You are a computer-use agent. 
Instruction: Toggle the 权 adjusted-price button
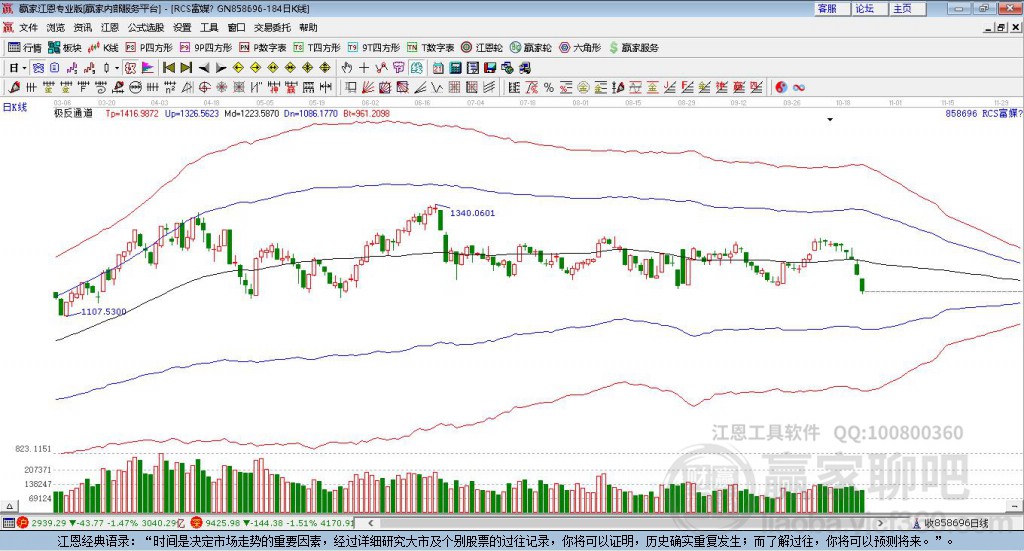pos(131,68)
